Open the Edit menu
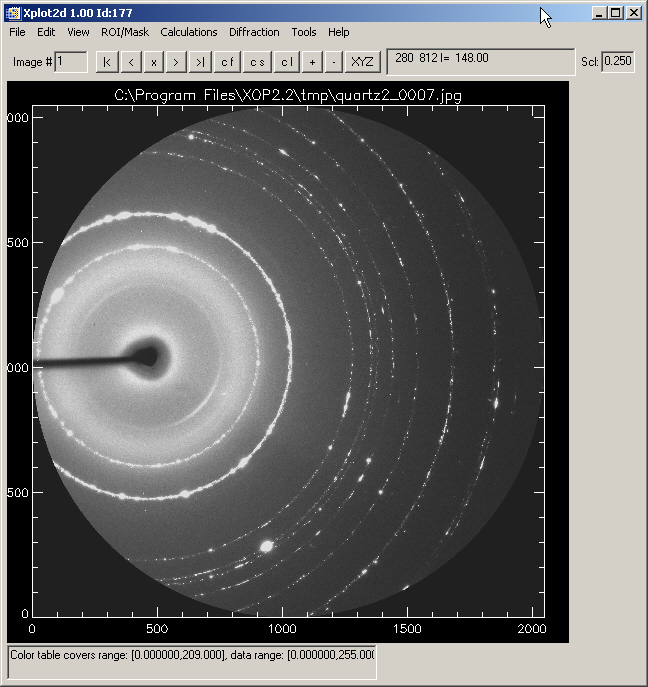 (46, 32)
